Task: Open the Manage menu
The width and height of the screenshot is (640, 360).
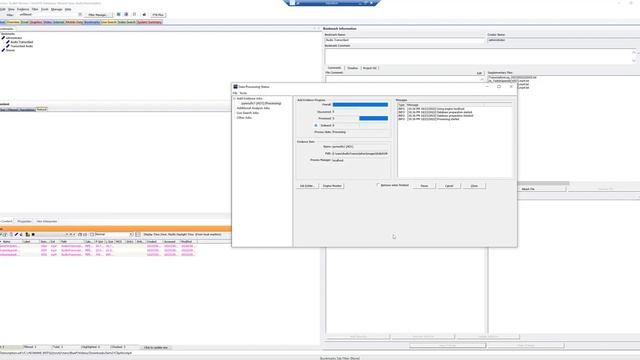Action: pyautogui.click(x=56, y=9)
